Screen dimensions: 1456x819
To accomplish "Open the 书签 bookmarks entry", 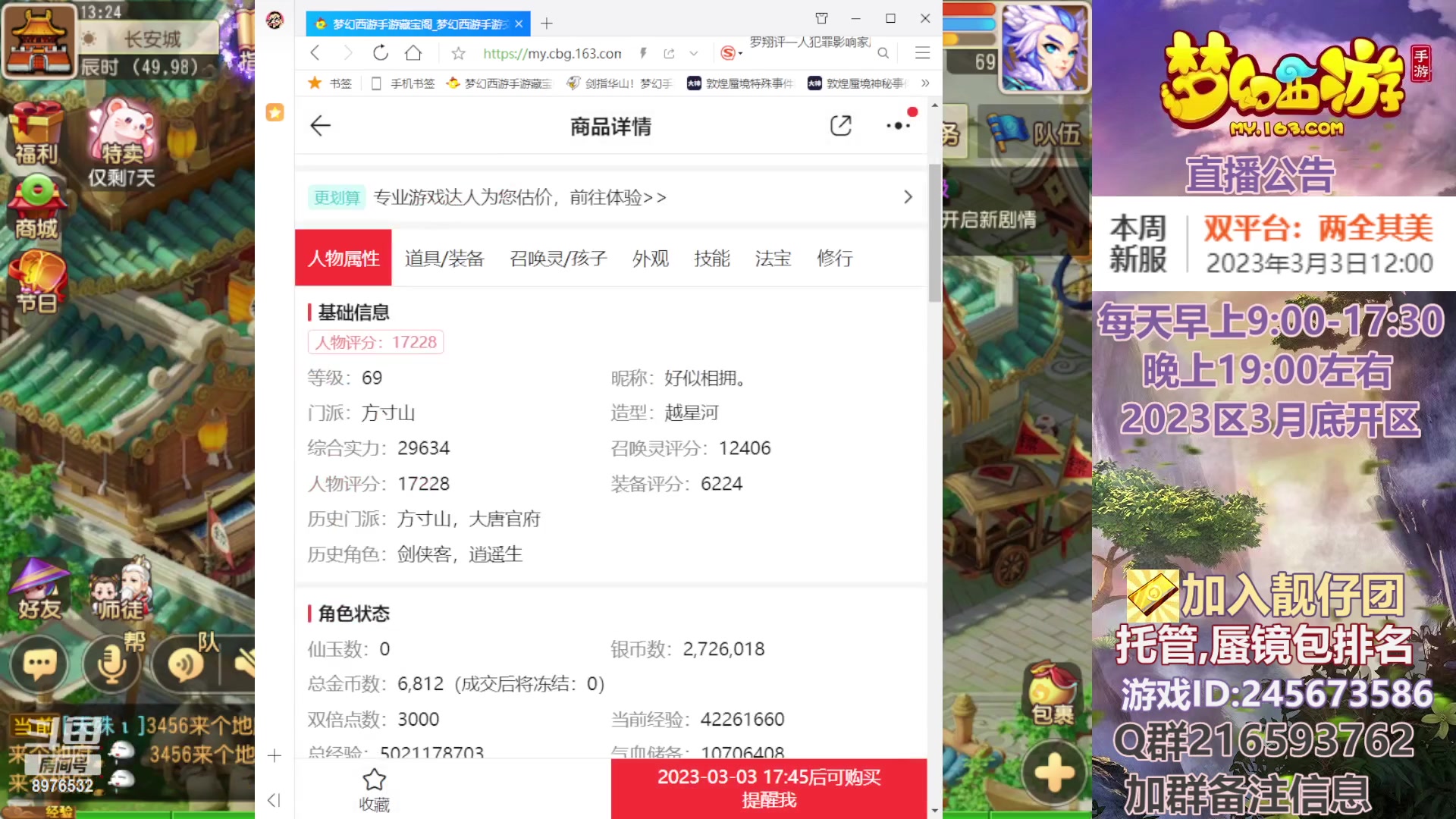I will tap(331, 83).
